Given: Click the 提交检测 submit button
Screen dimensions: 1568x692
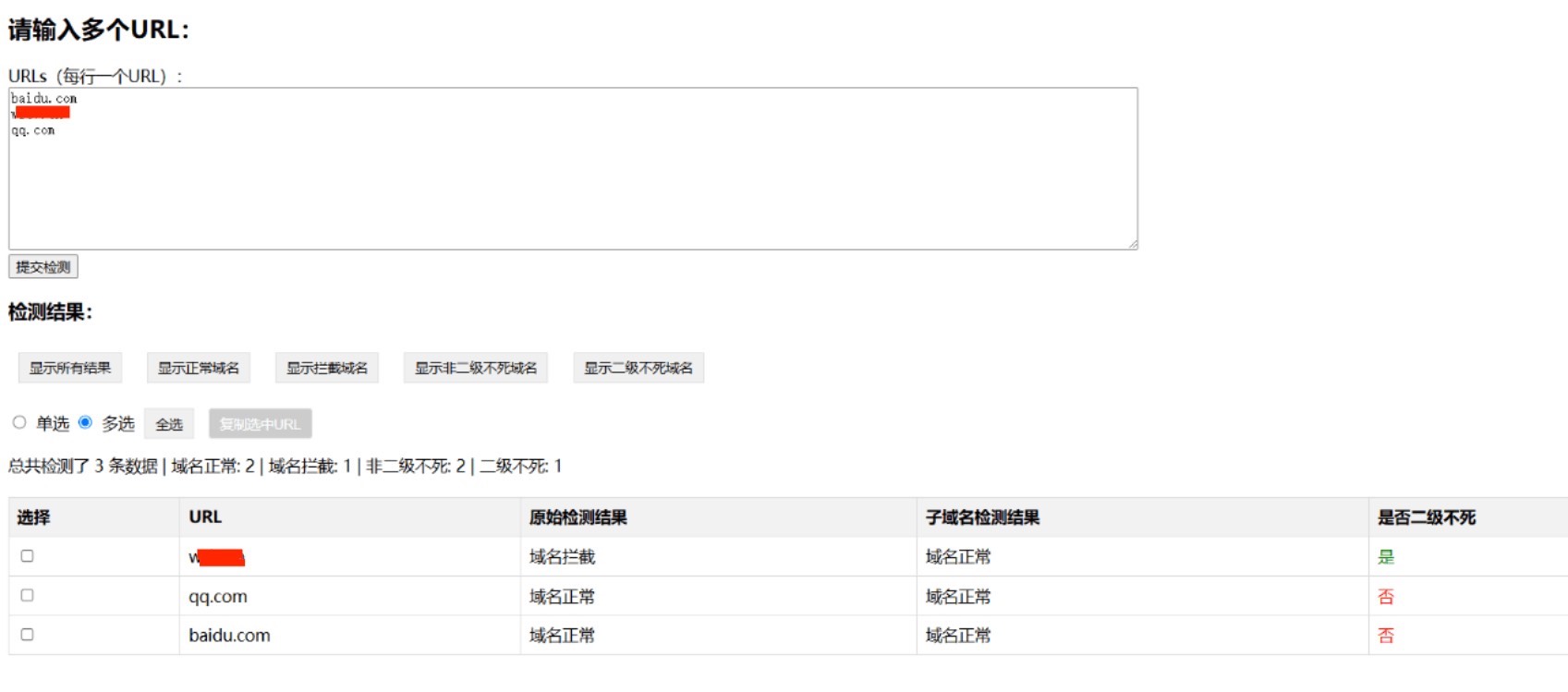Looking at the screenshot, I should tap(43, 267).
